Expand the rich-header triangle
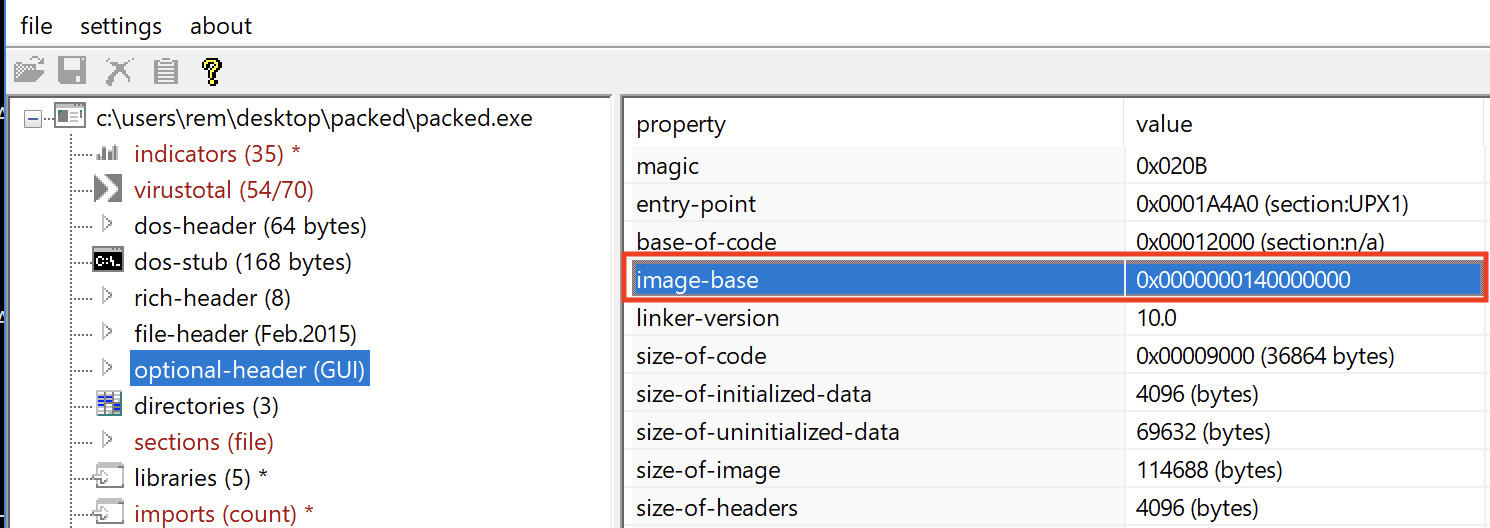This screenshot has height=528, width=1490. pos(108,296)
